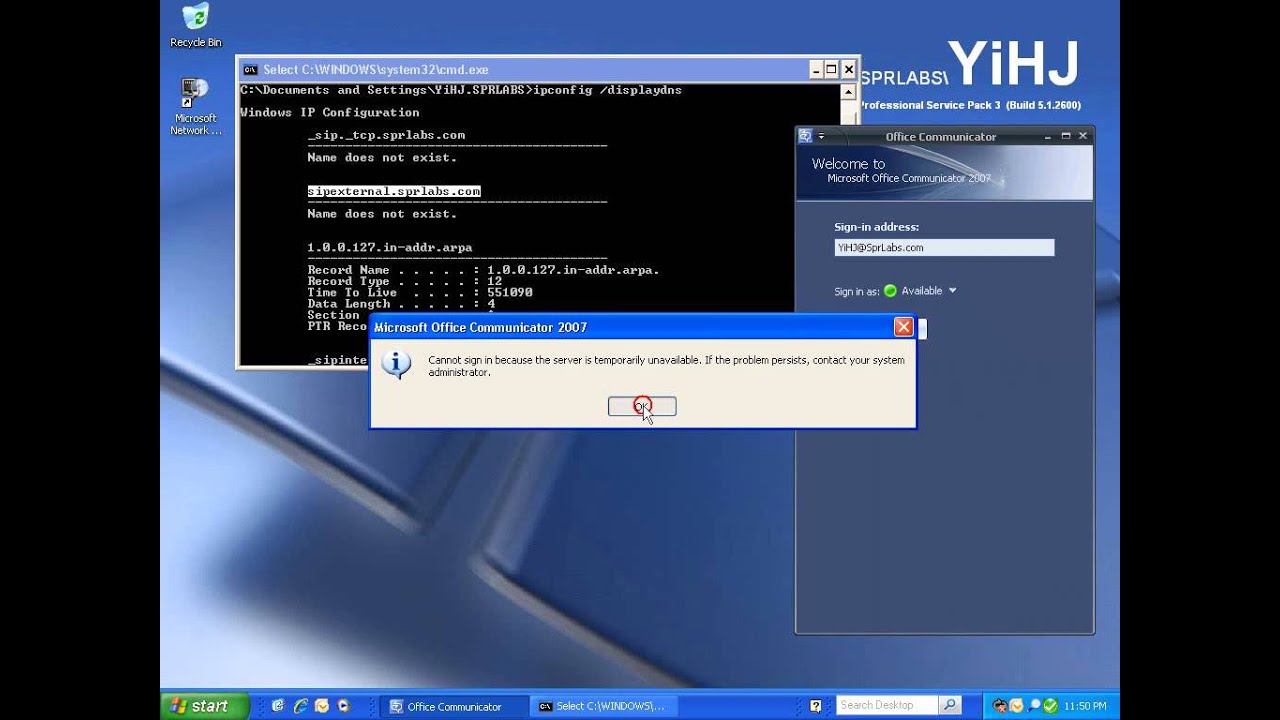Screen dimensions: 1280x720
Task: Open the Available status dropdown
Action: click(952, 291)
